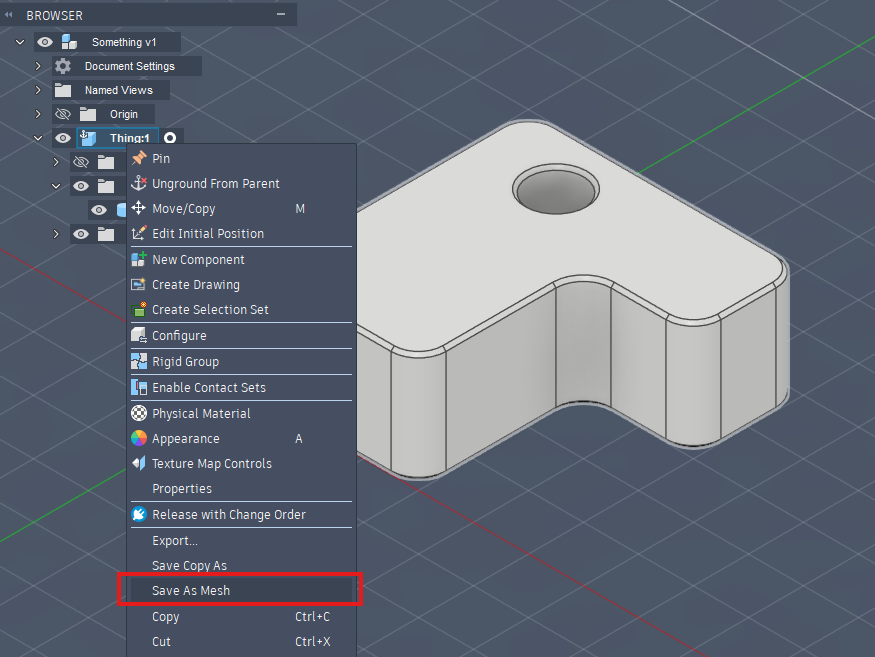
Task: Click Properties in the context menu
Action: [x=182, y=489]
